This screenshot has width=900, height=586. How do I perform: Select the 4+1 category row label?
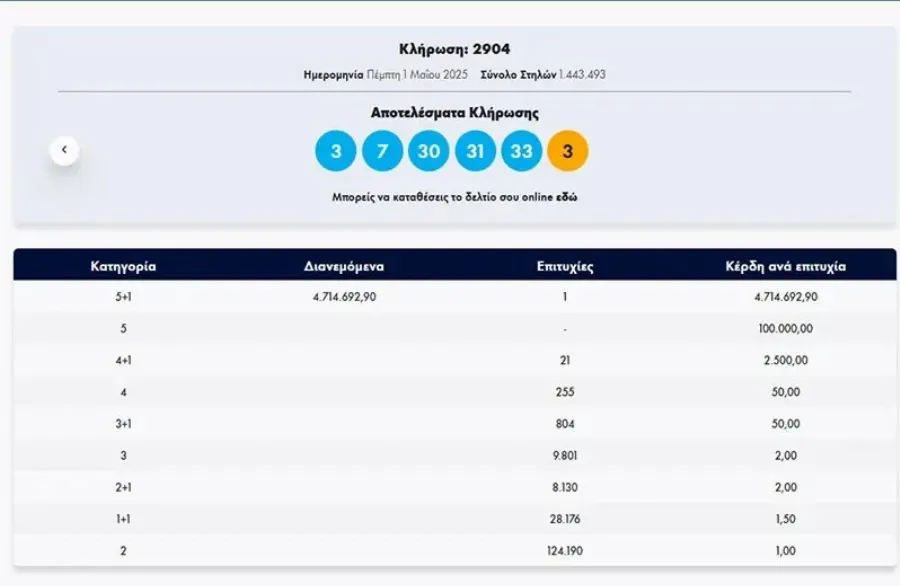tap(123, 360)
